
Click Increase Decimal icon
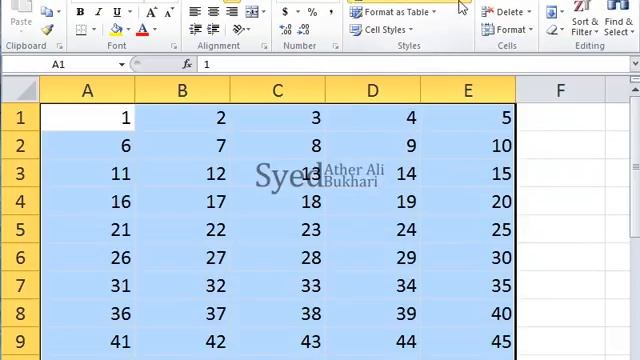point(286,30)
